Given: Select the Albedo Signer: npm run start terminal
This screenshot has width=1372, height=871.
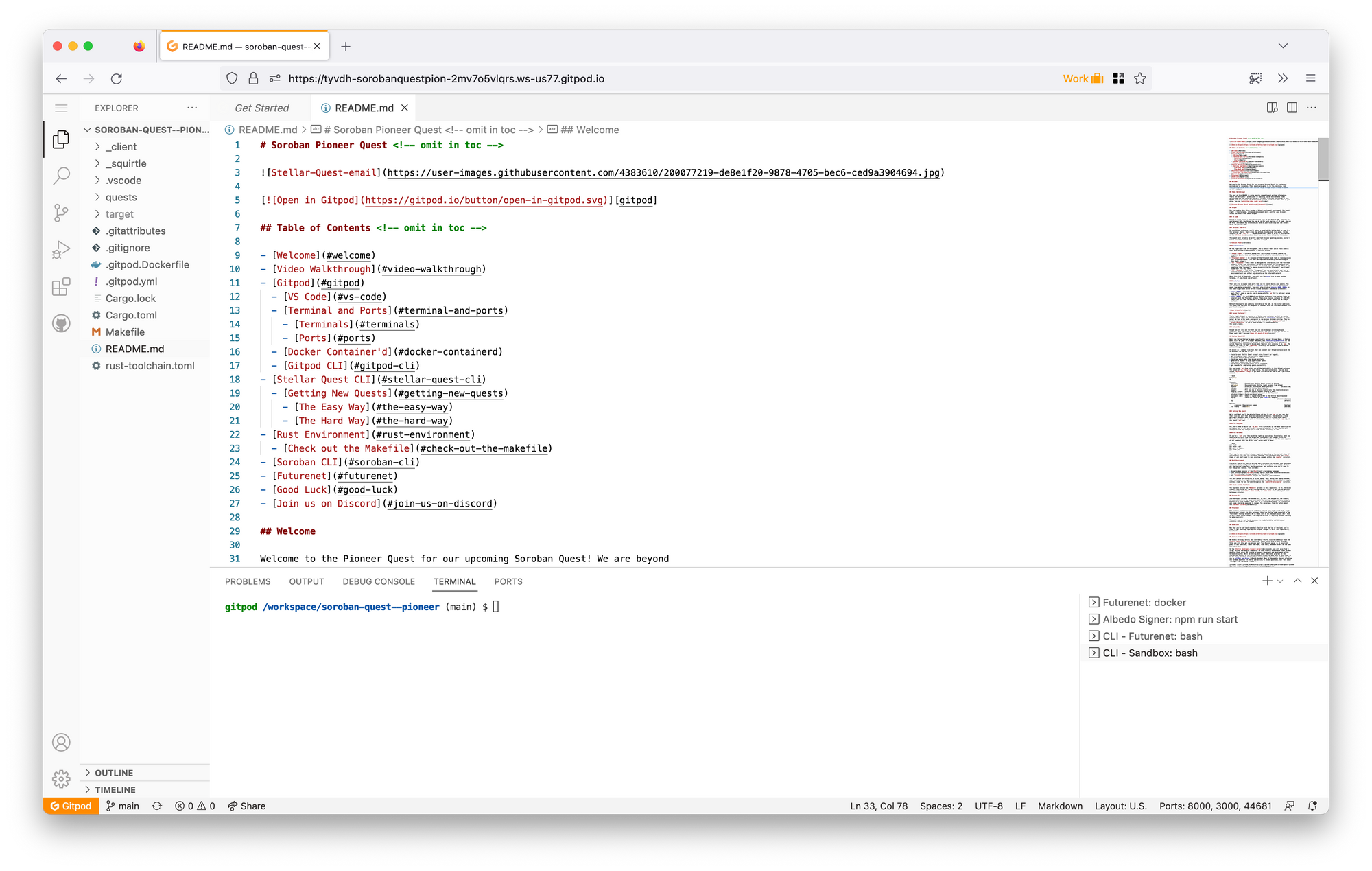Looking at the screenshot, I should click(1205, 619).
